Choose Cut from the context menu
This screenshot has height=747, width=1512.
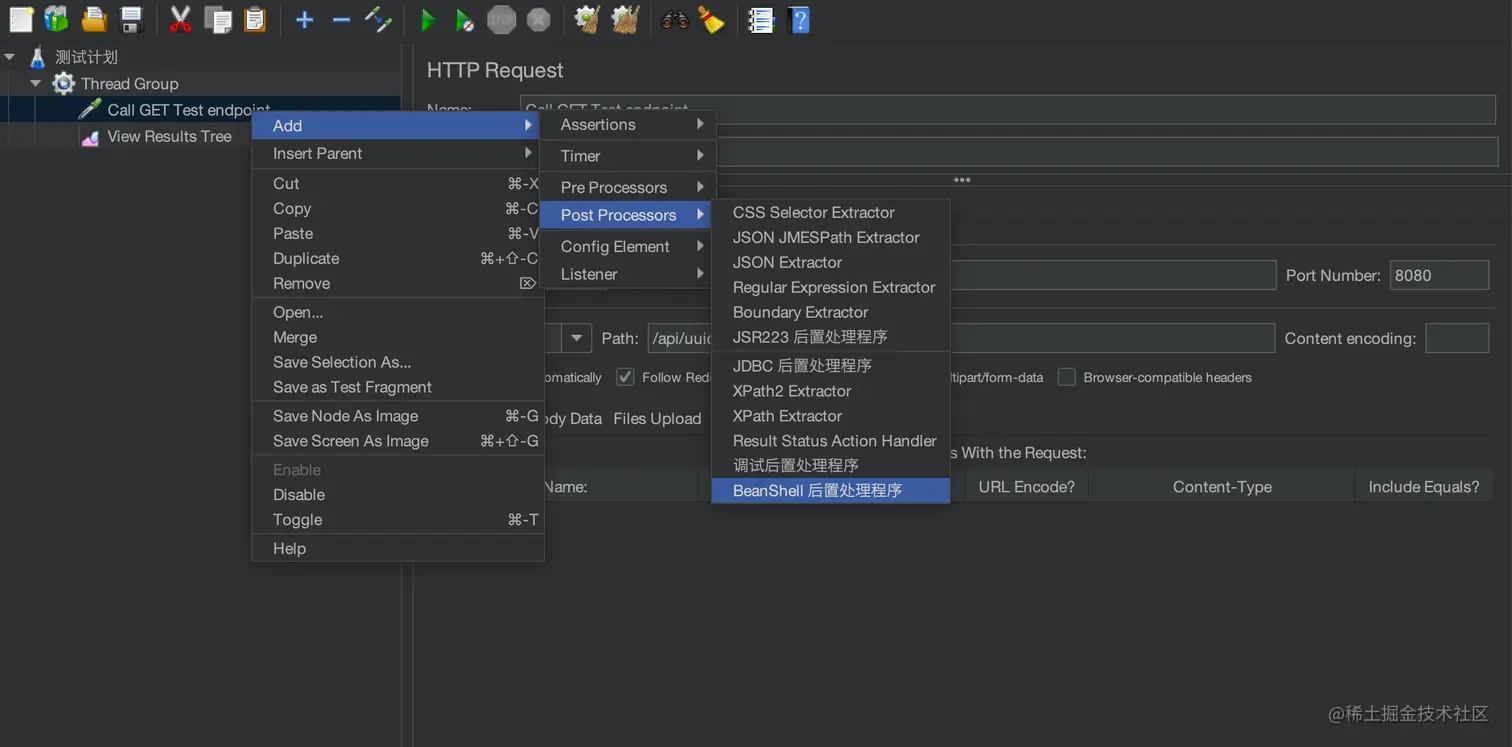click(397, 183)
